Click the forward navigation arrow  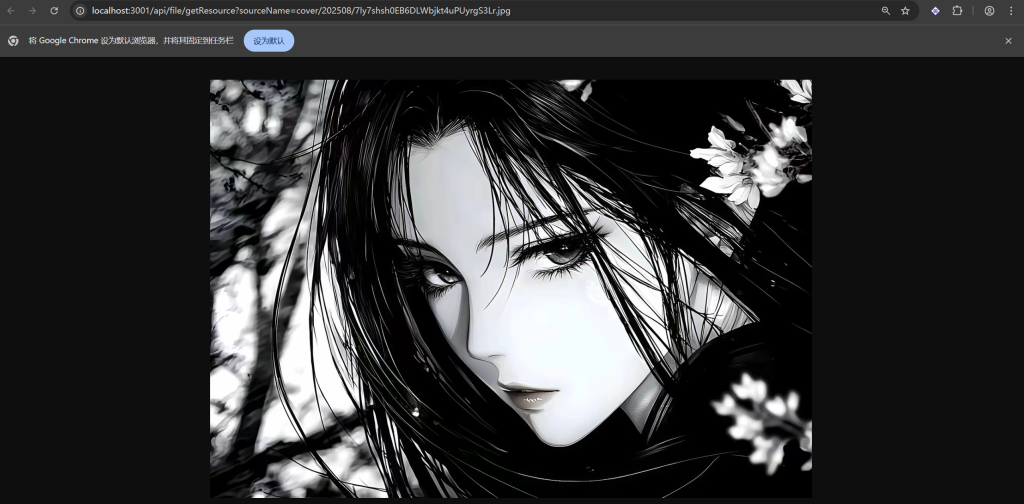click(x=33, y=11)
